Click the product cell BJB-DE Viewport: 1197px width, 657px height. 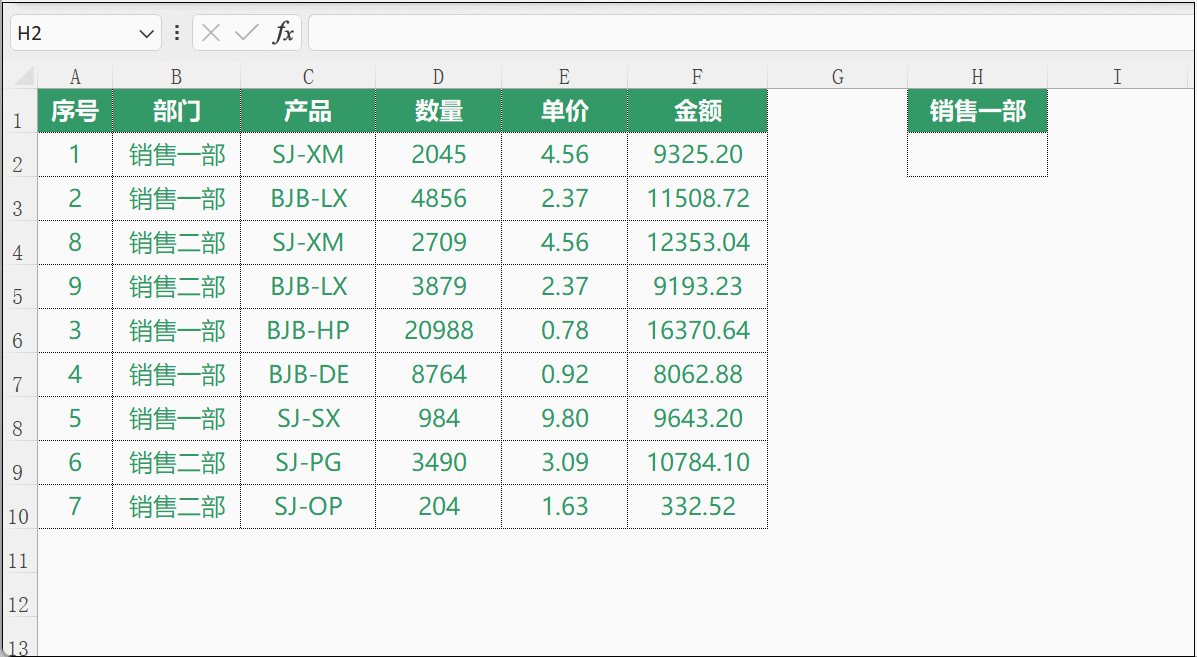pyautogui.click(x=308, y=375)
